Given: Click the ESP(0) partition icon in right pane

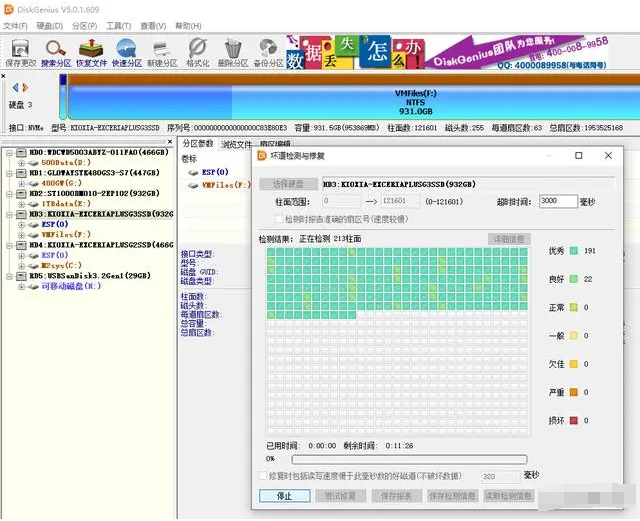Looking at the screenshot, I should pyautogui.click(x=193, y=172).
